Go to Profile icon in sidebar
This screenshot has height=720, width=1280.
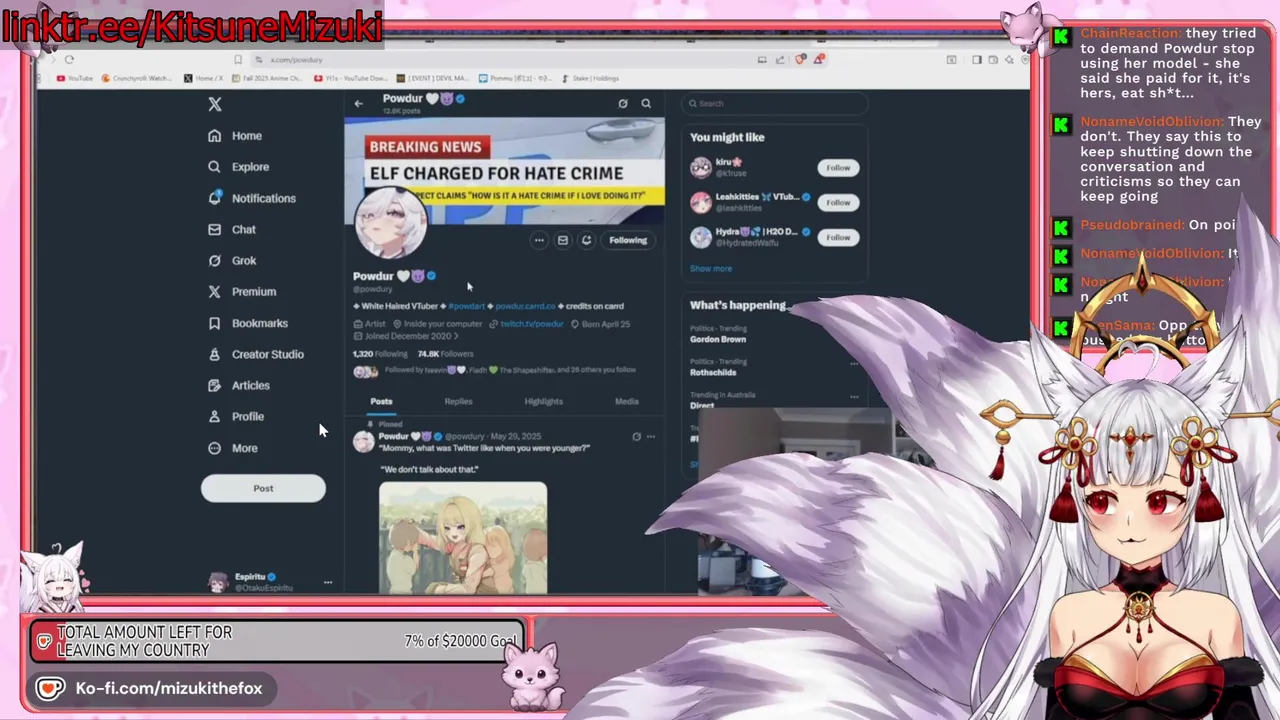point(214,416)
